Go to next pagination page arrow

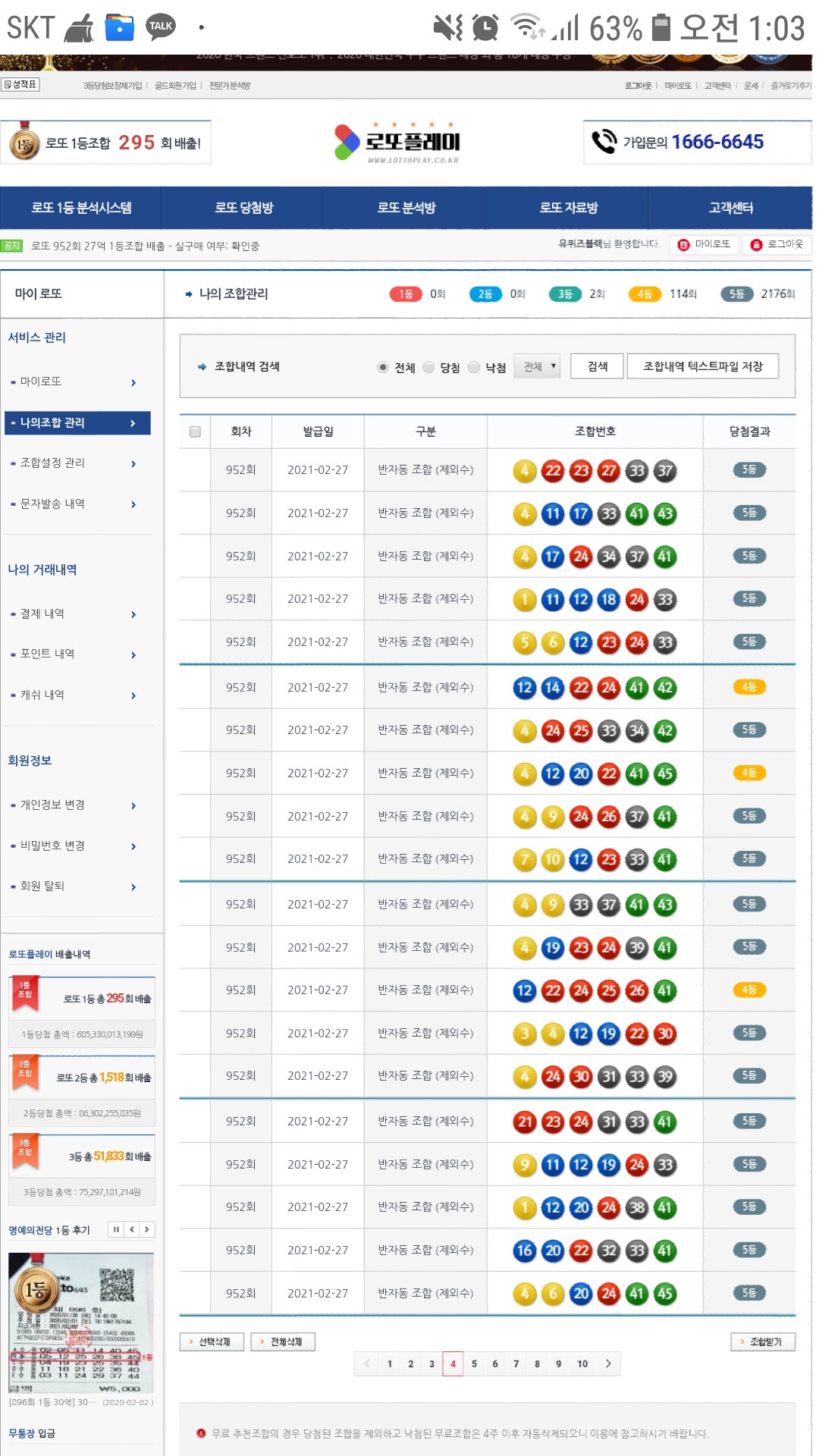(x=608, y=1363)
